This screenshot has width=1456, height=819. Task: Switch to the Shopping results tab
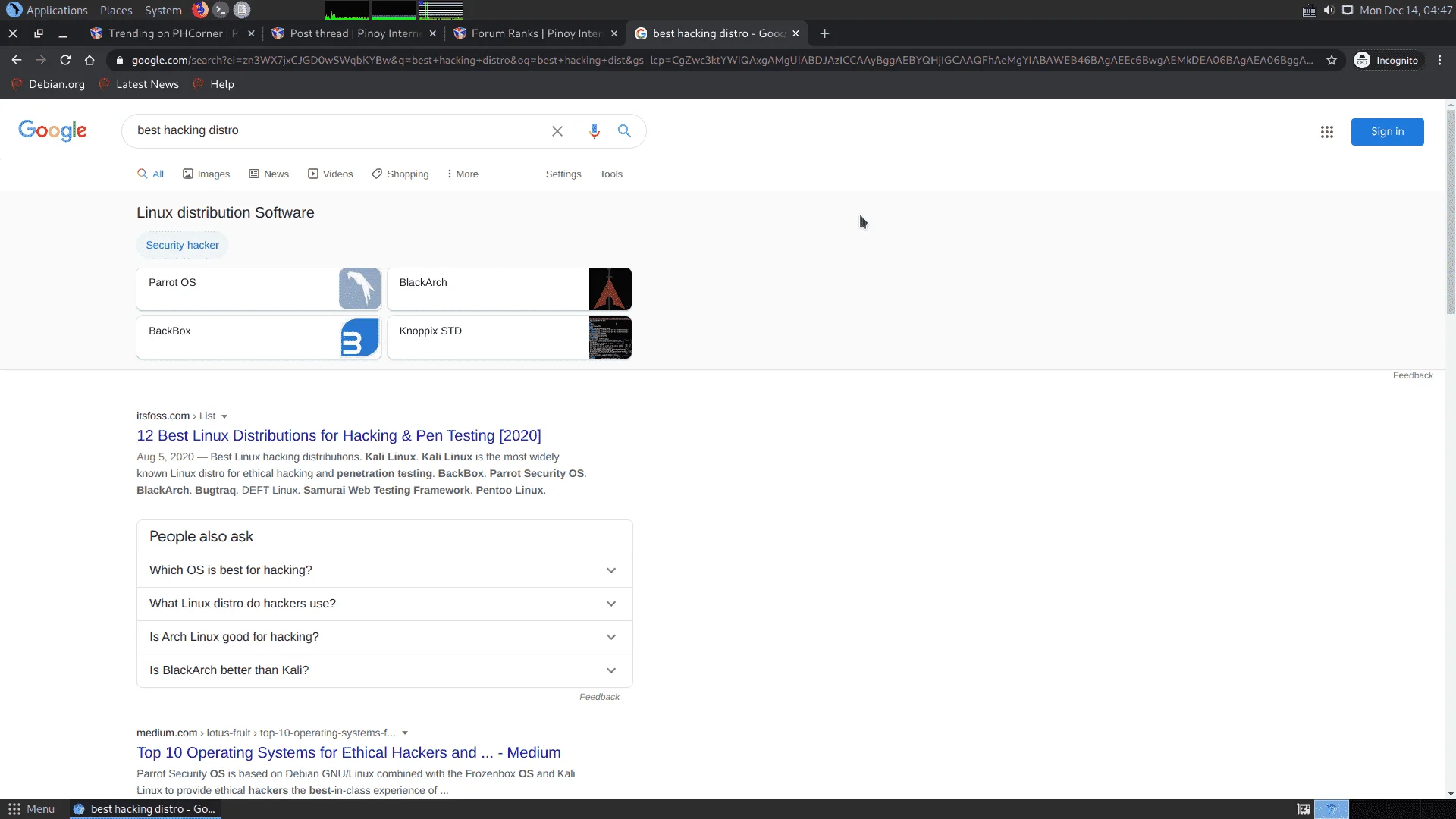coord(400,174)
